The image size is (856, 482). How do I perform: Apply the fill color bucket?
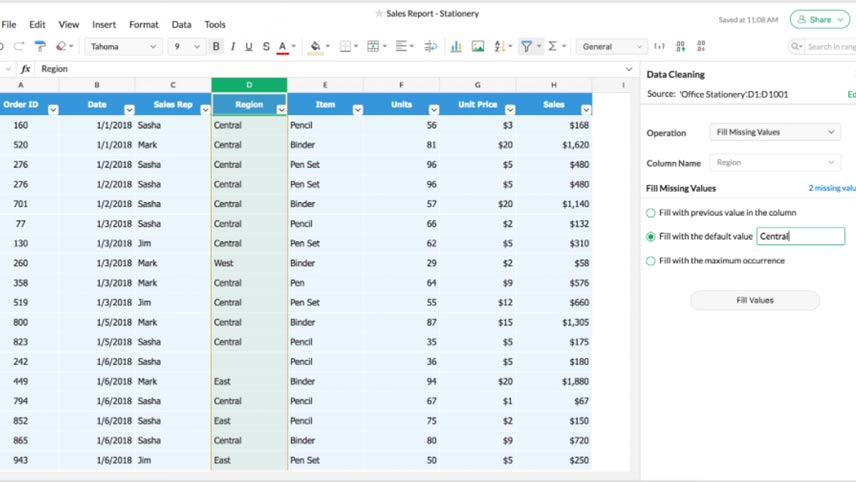pyautogui.click(x=315, y=47)
